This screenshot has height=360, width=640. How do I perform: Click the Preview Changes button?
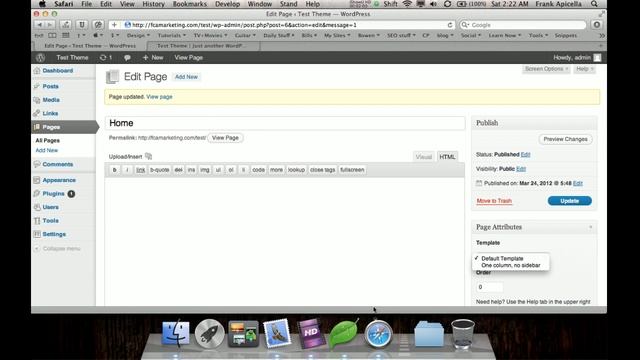[x=565, y=139]
